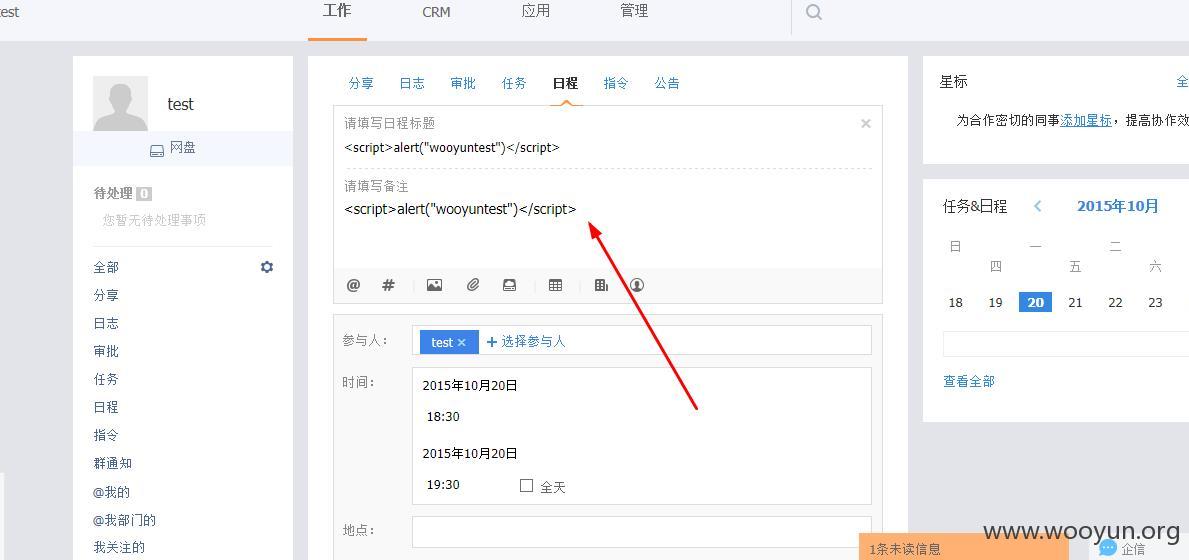Select the 分享 post tab

click(x=361, y=83)
